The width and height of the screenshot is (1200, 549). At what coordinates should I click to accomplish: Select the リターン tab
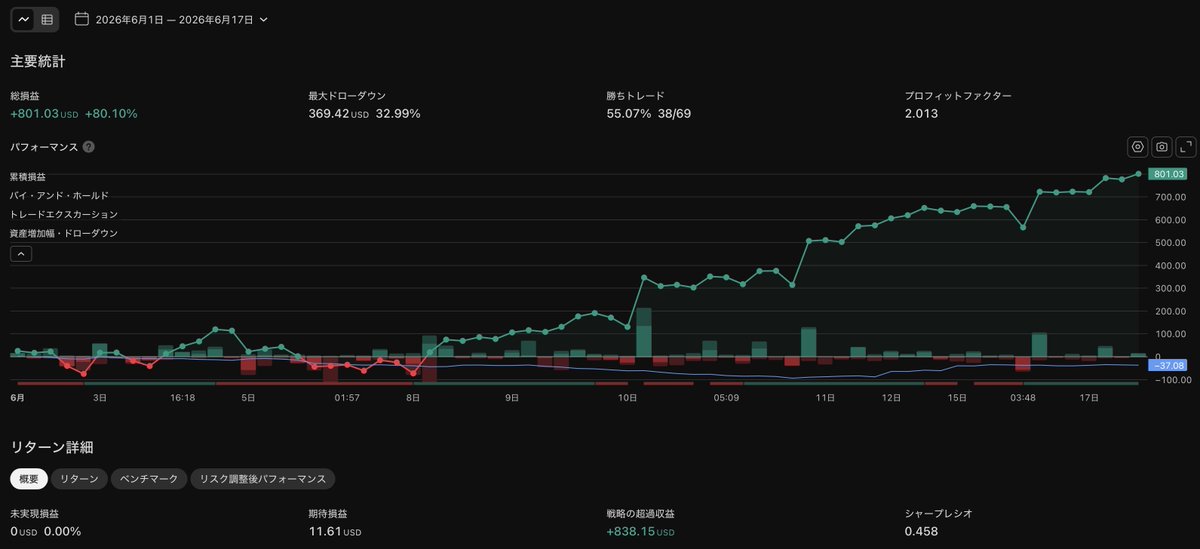79,479
